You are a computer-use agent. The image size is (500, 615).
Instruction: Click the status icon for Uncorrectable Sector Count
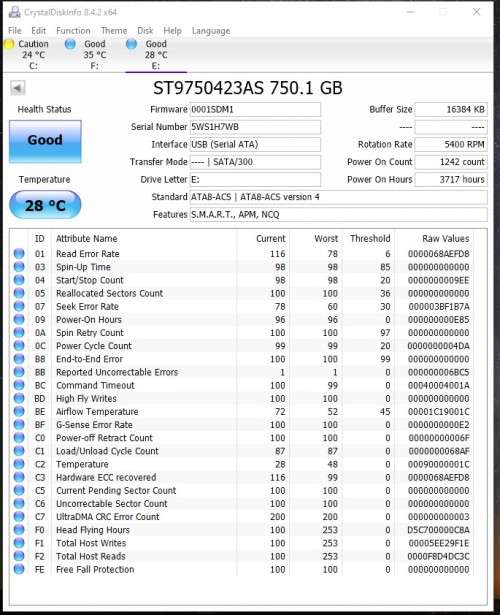point(19,503)
